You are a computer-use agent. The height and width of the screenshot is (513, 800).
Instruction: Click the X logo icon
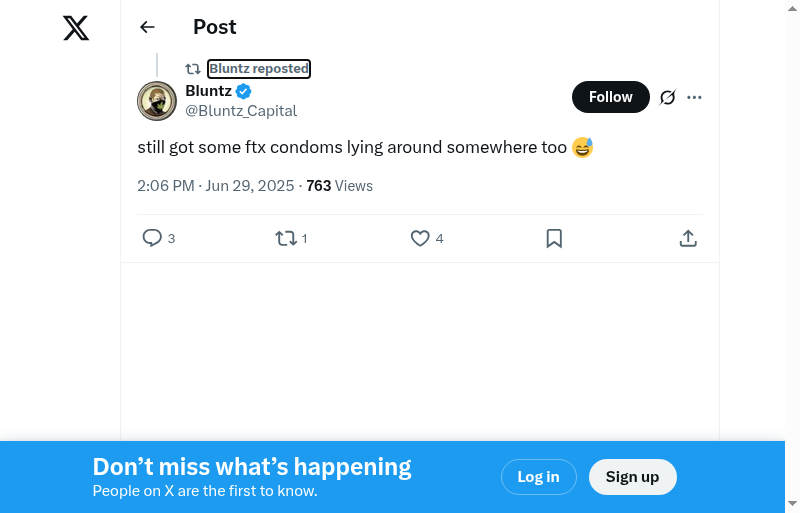point(76,28)
